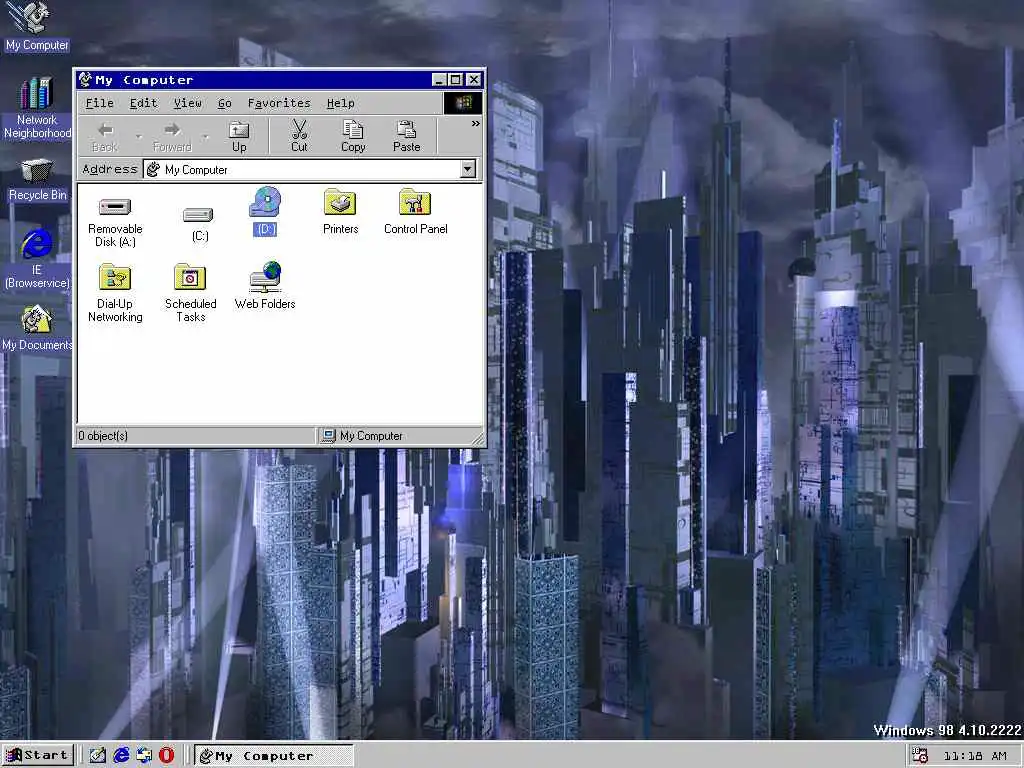Image resolution: width=1024 pixels, height=768 pixels.
Task: Select the Recycle Bin desktop icon
Action: pos(37,180)
